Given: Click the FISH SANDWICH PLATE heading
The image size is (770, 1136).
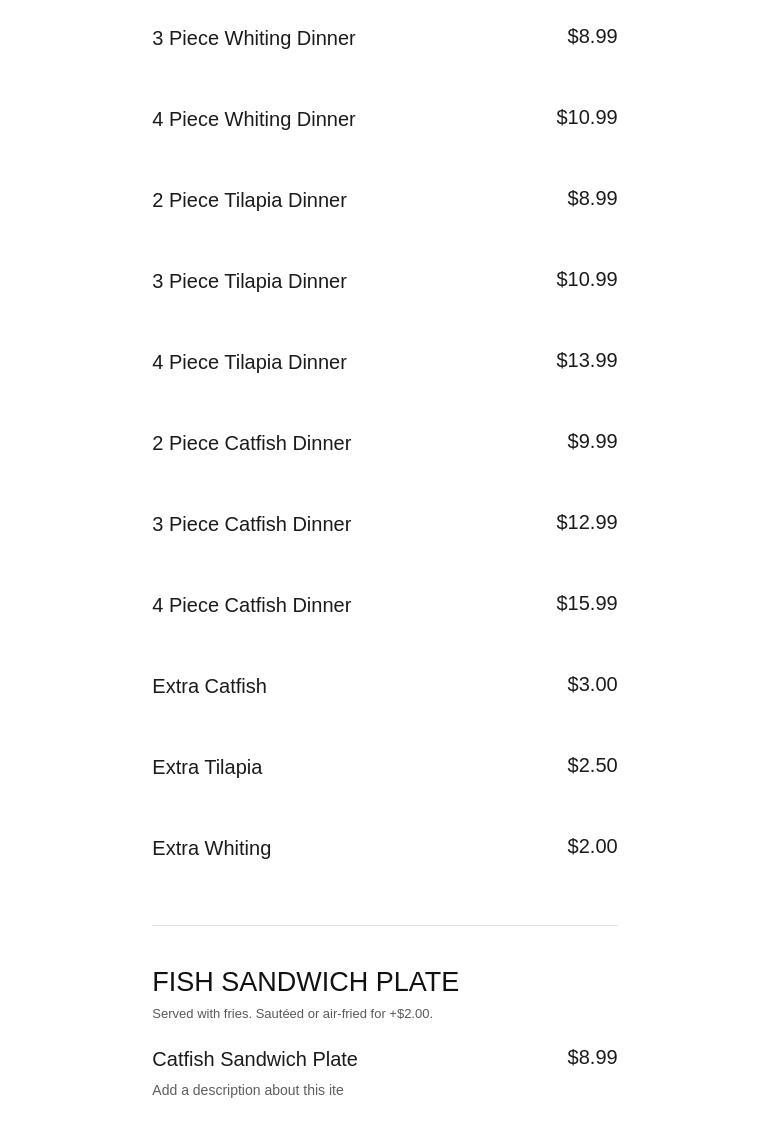Looking at the screenshot, I should (305, 982).
